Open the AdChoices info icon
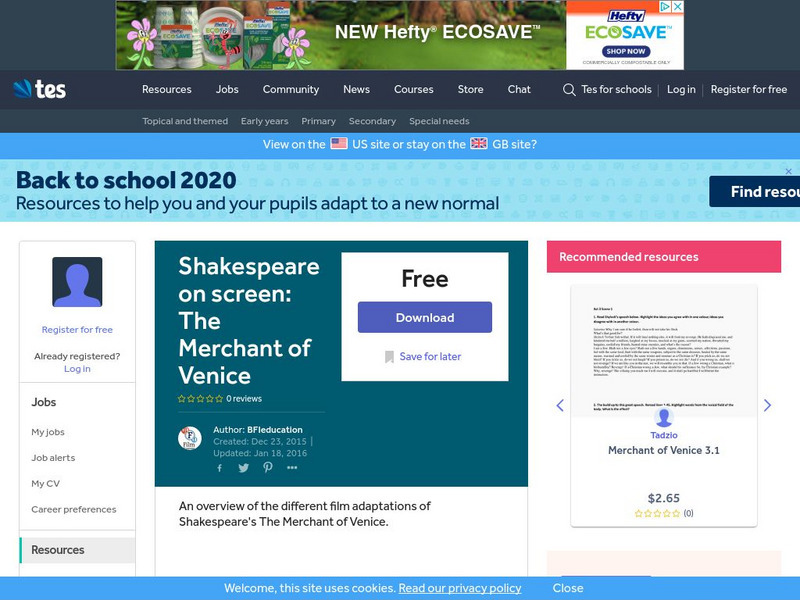This screenshot has height=600, width=800. coord(665,7)
